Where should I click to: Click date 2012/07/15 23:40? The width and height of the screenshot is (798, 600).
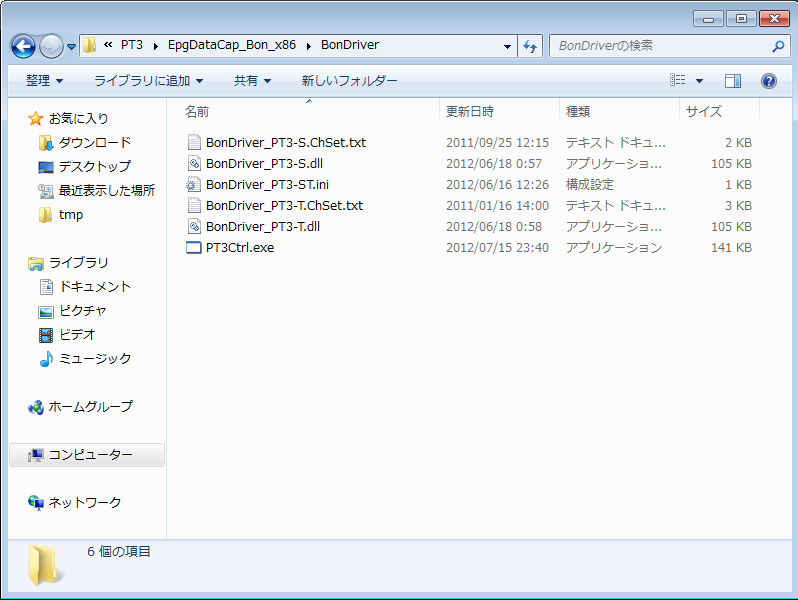[497, 247]
